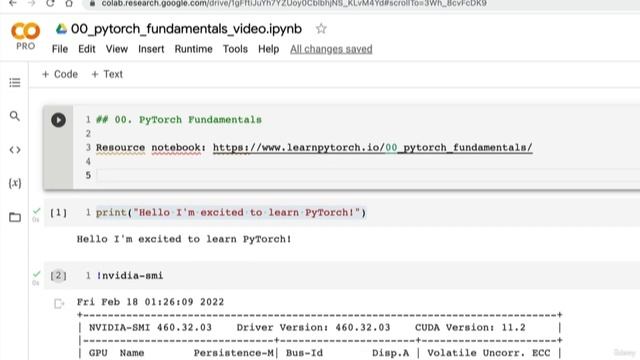Click the output toggle icon for nvidia-smi cell

(59, 304)
